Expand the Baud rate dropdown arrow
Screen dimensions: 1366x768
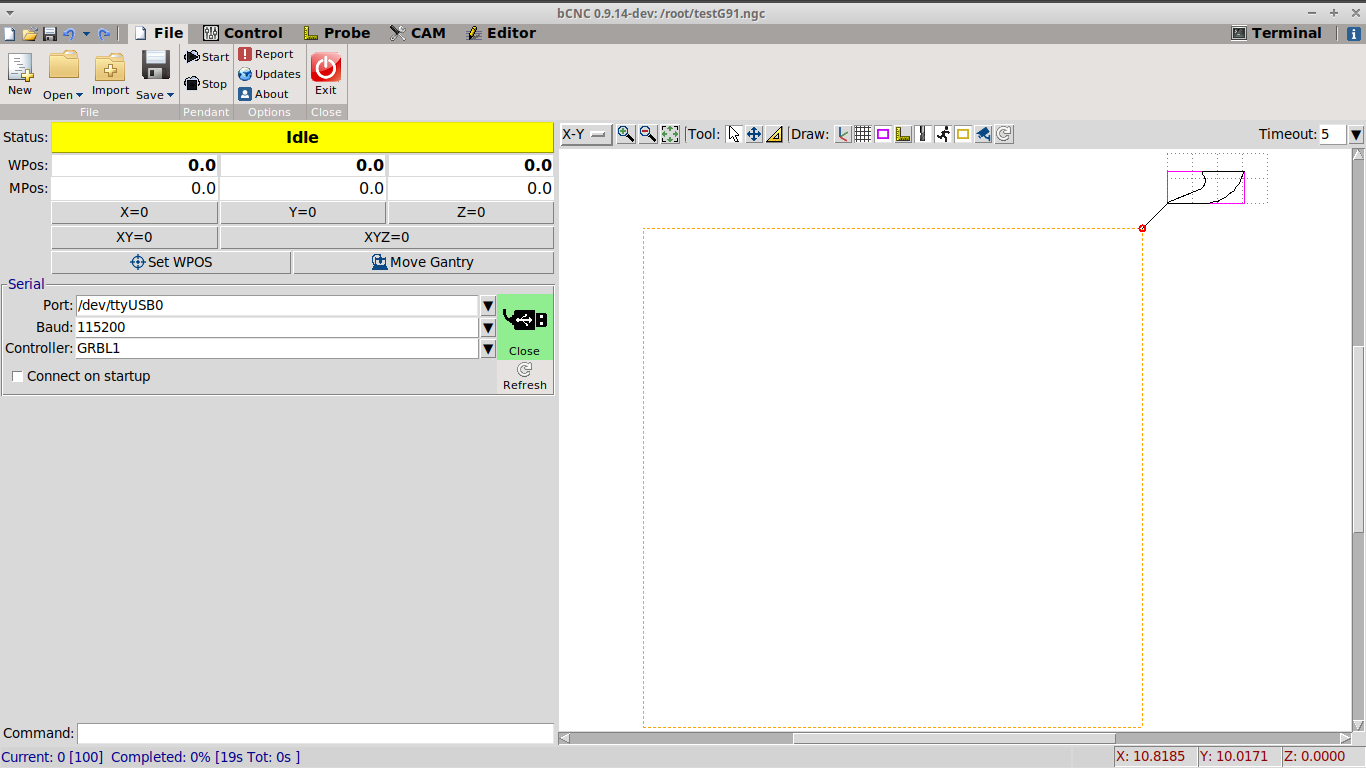488,327
